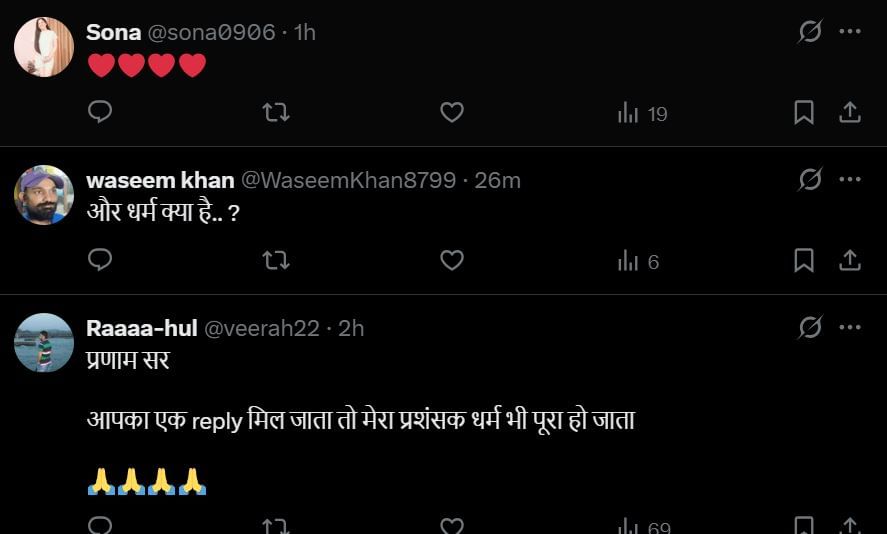The width and height of the screenshot is (887, 534).
Task: Reply to waseem khan's tweet
Action: (x=100, y=261)
